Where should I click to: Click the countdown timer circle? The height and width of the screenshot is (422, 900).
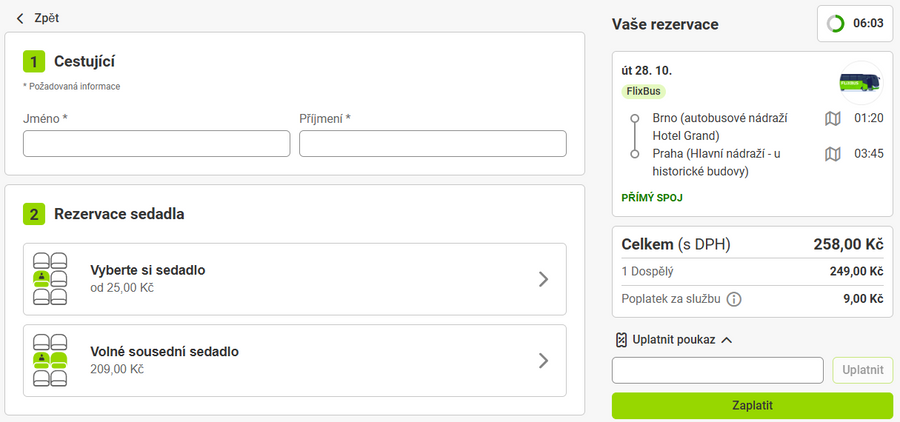[x=835, y=23]
